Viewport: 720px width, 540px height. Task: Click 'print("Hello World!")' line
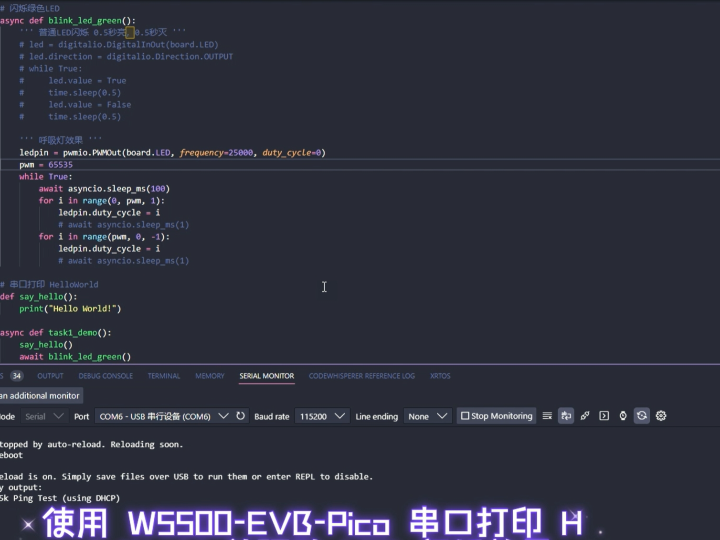click(x=70, y=309)
